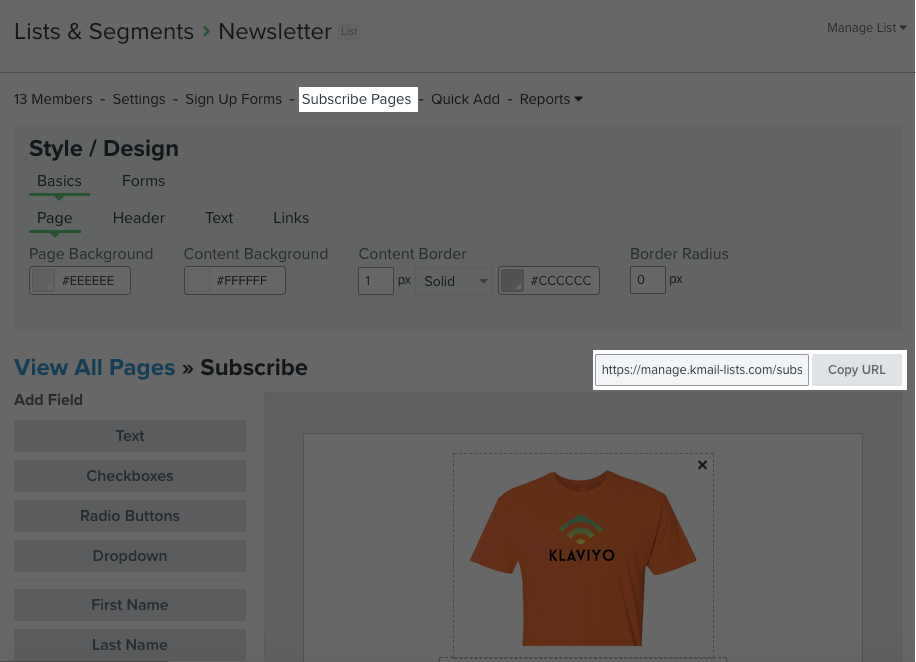Click the #FFFFFF hex value text
Viewport: 916px width, 662px height.
[x=242, y=281]
